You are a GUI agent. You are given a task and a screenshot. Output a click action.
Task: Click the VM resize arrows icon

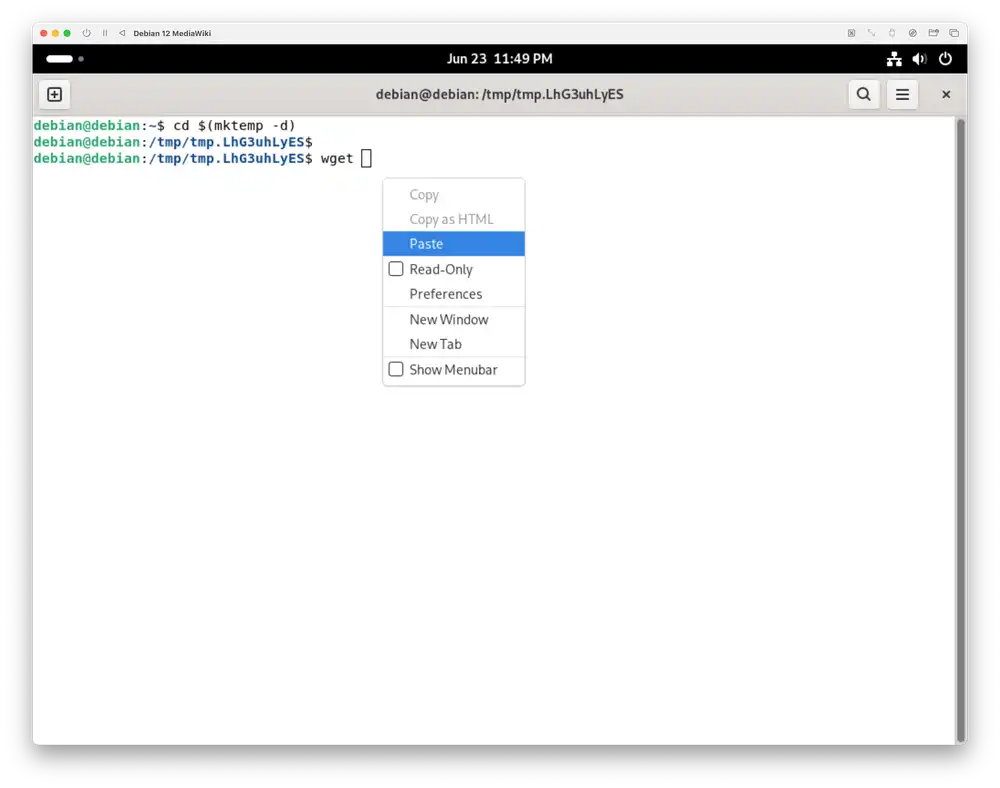[871, 33]
